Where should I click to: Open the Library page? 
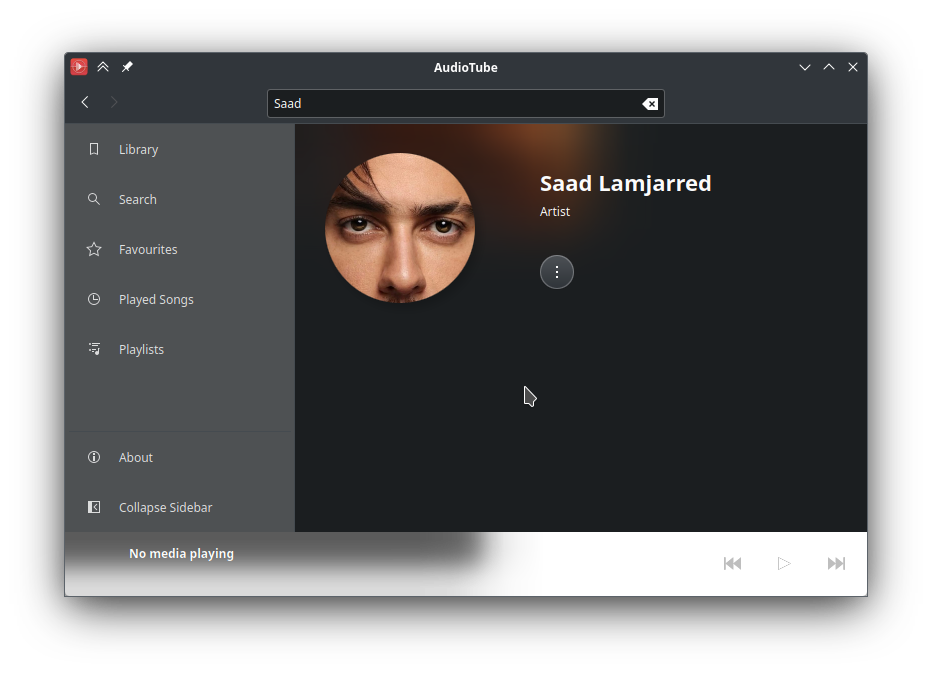coord(180,149)
